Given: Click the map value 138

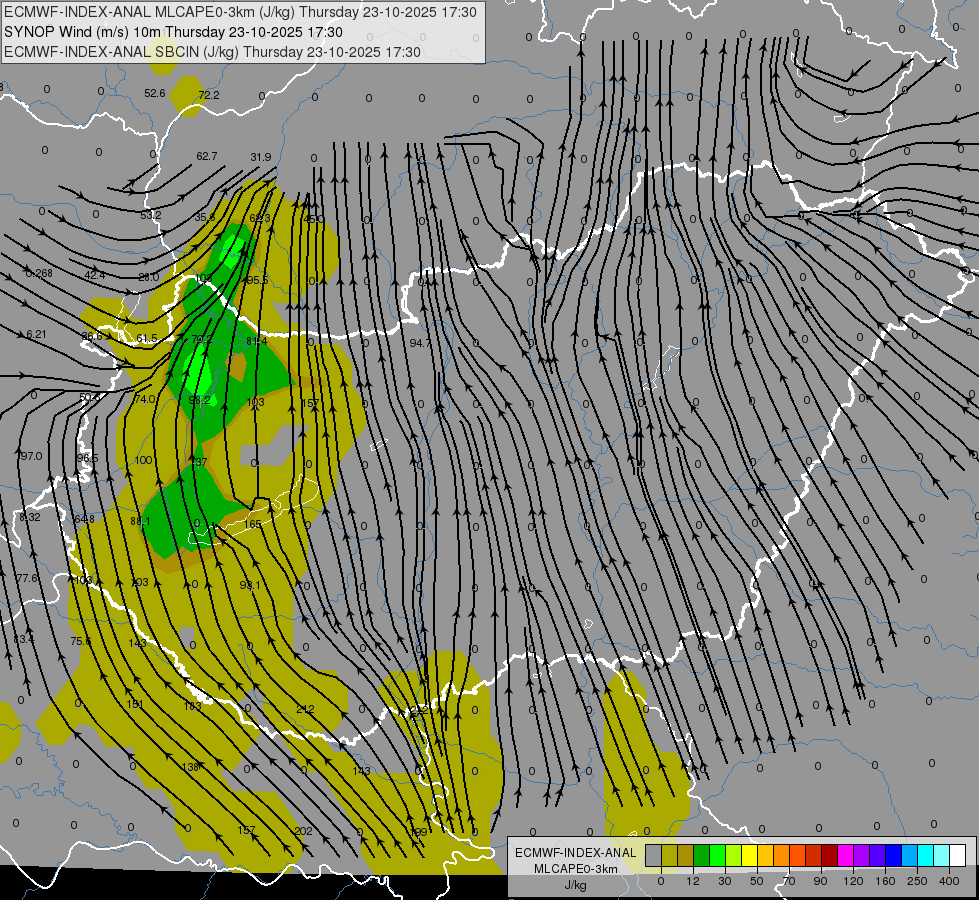Looking at the screenshot, I should click(190, 766).
